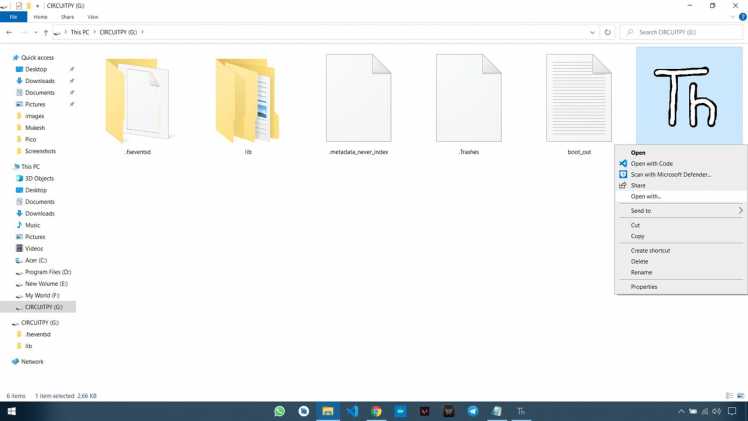Screen dimensions: 748x421
Task: Switch to large icons view layout
Action: click(740, 396)
